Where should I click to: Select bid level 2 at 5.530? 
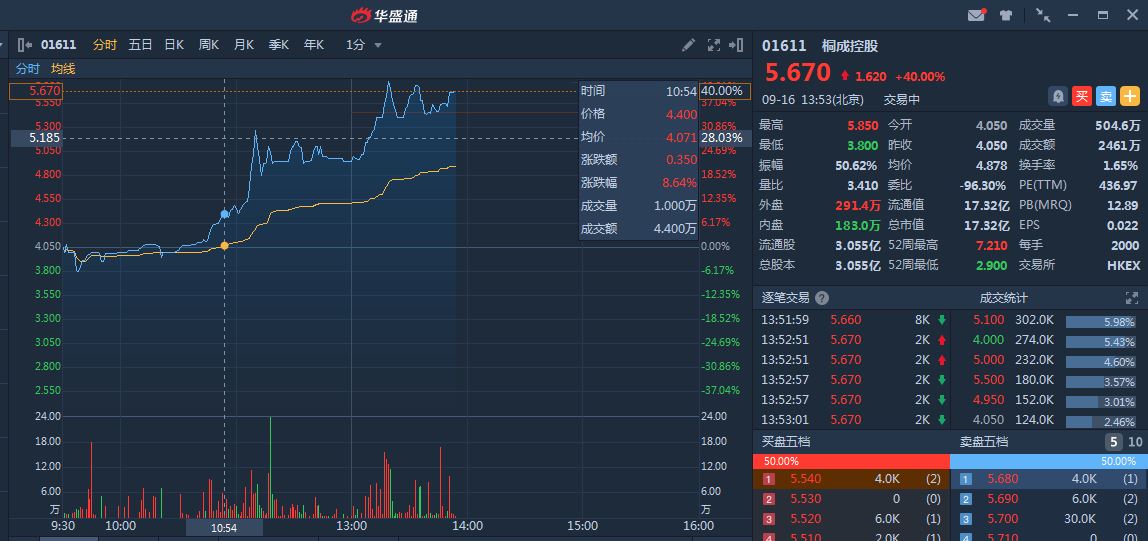click(x=851, y=499)
